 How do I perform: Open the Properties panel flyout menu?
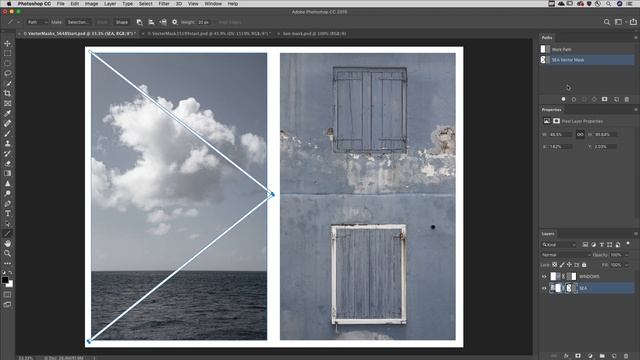[x=636, y=109]
